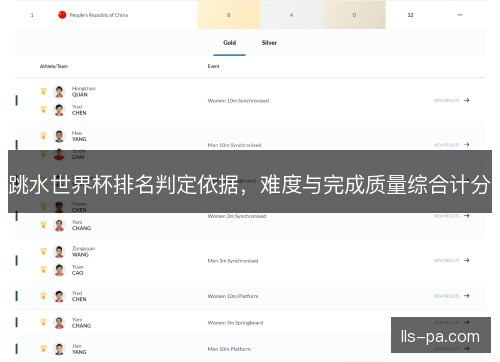Image resolution: width=500 pixels, height=362 pixels.
Task: Click the Men 10m Synchronised event text
Action: 234,145
